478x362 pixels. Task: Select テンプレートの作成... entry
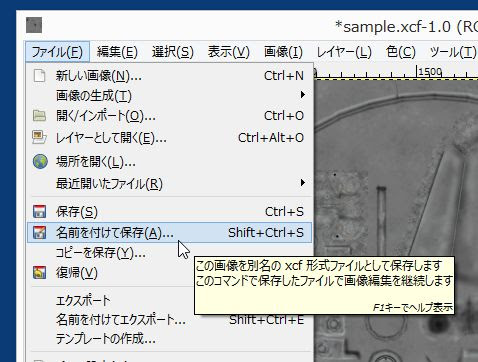(169, 339)
